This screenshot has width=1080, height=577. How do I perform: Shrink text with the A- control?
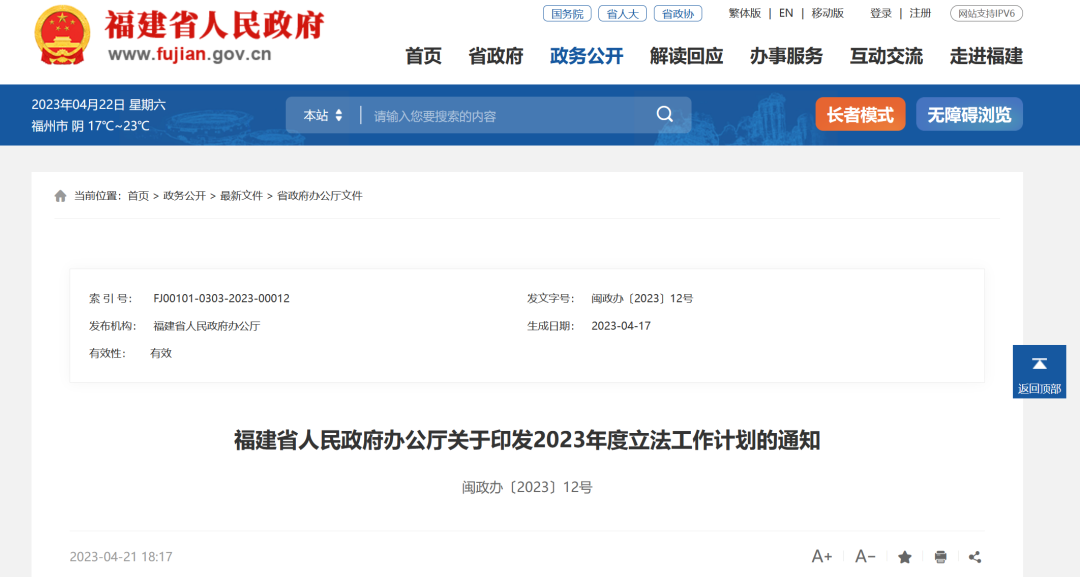click(866, 556)
